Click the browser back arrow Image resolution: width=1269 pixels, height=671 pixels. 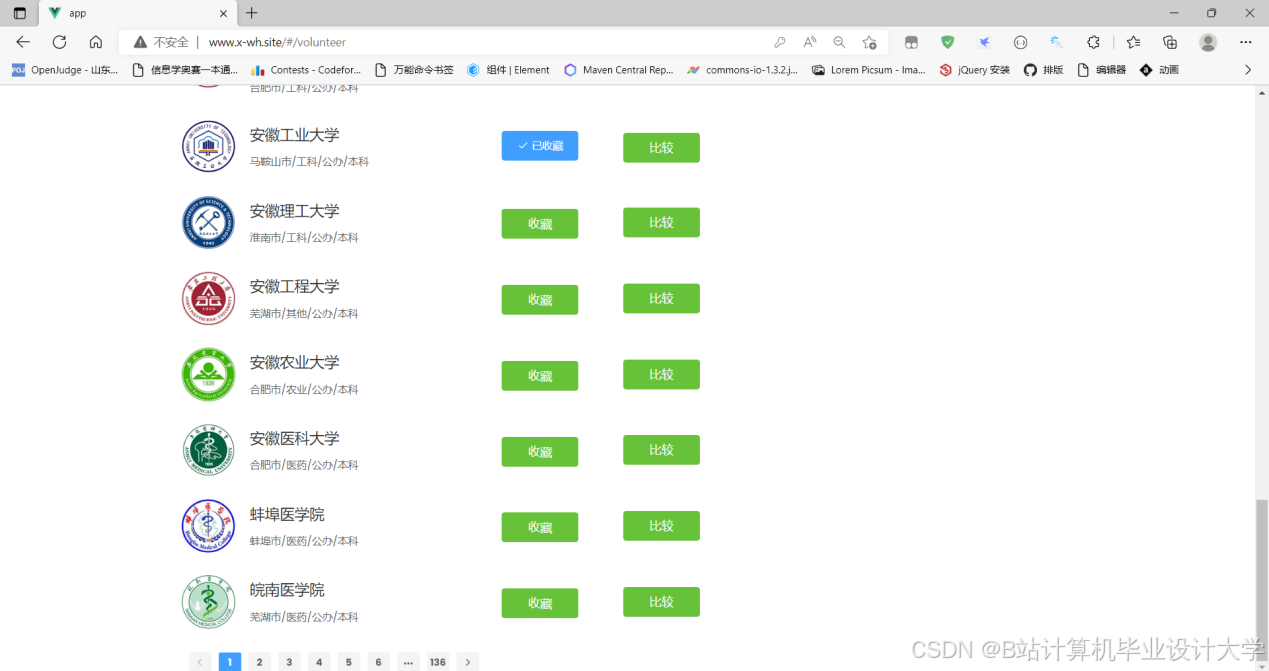[23, 42]
